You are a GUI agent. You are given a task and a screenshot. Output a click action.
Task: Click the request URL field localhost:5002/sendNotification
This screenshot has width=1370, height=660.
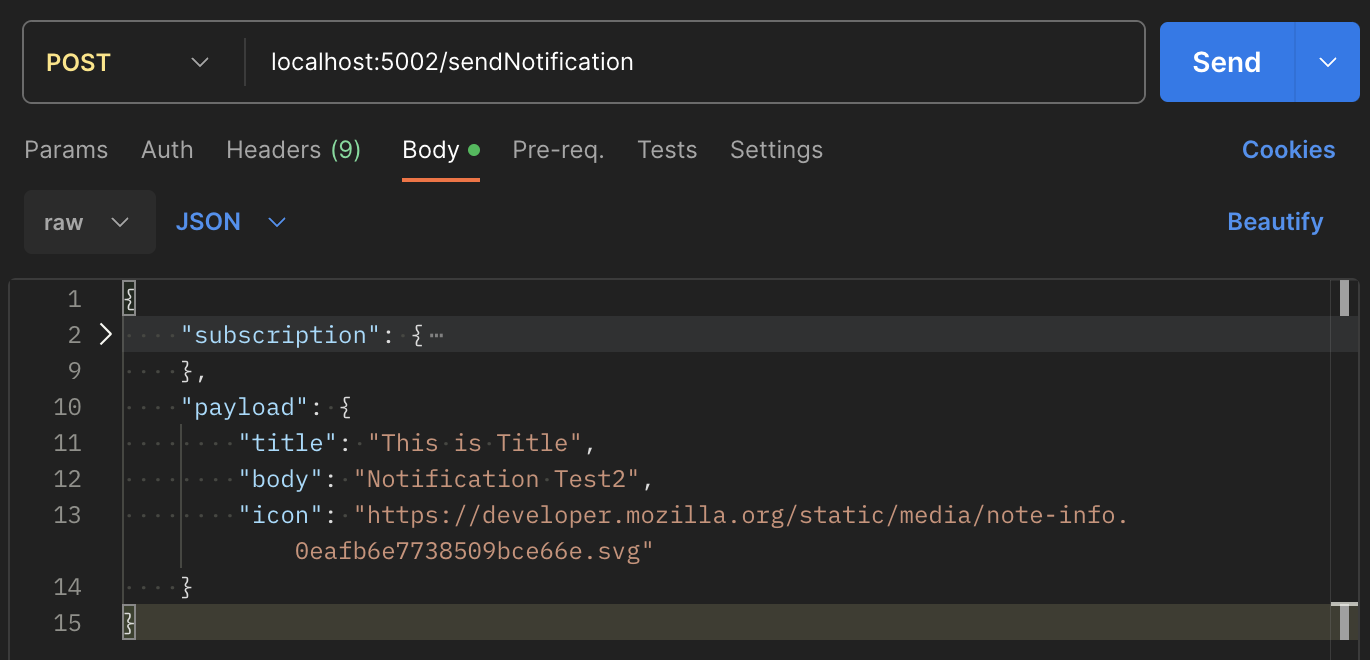[694, 62]
